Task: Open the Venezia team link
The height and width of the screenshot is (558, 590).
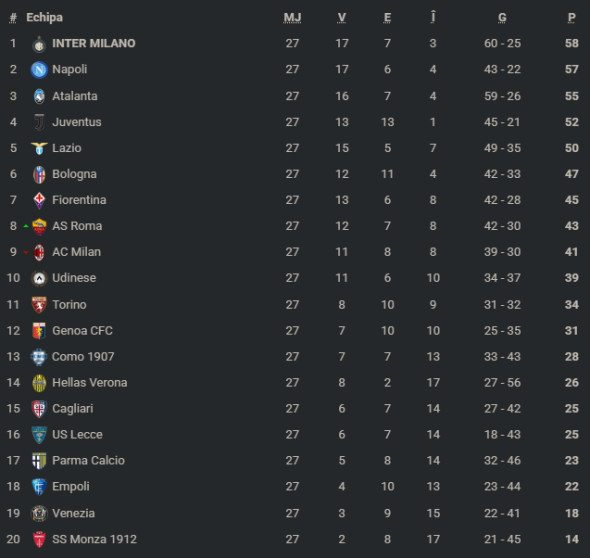Action: coord(73,513)
